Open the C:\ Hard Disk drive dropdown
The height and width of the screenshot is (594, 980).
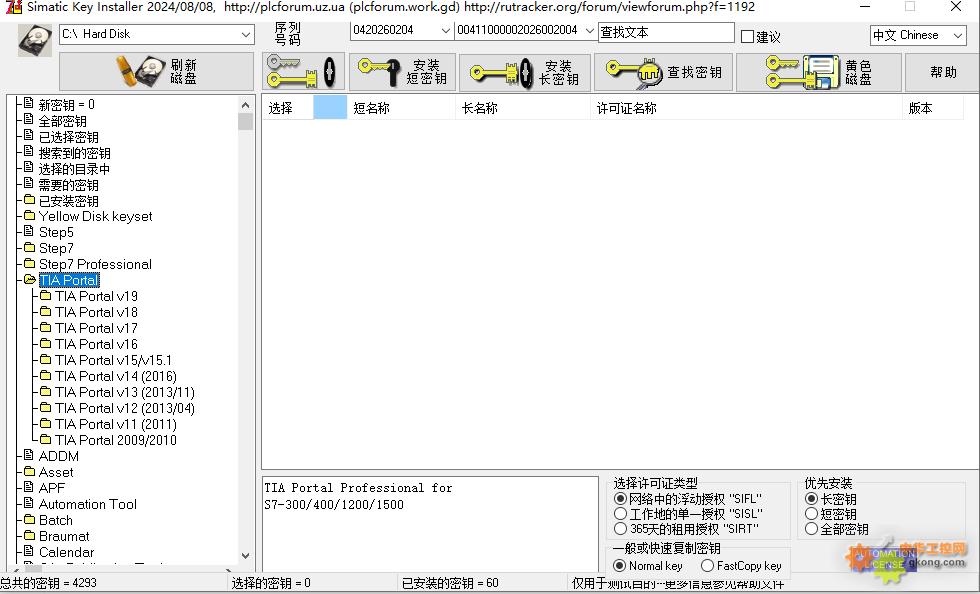246,34
